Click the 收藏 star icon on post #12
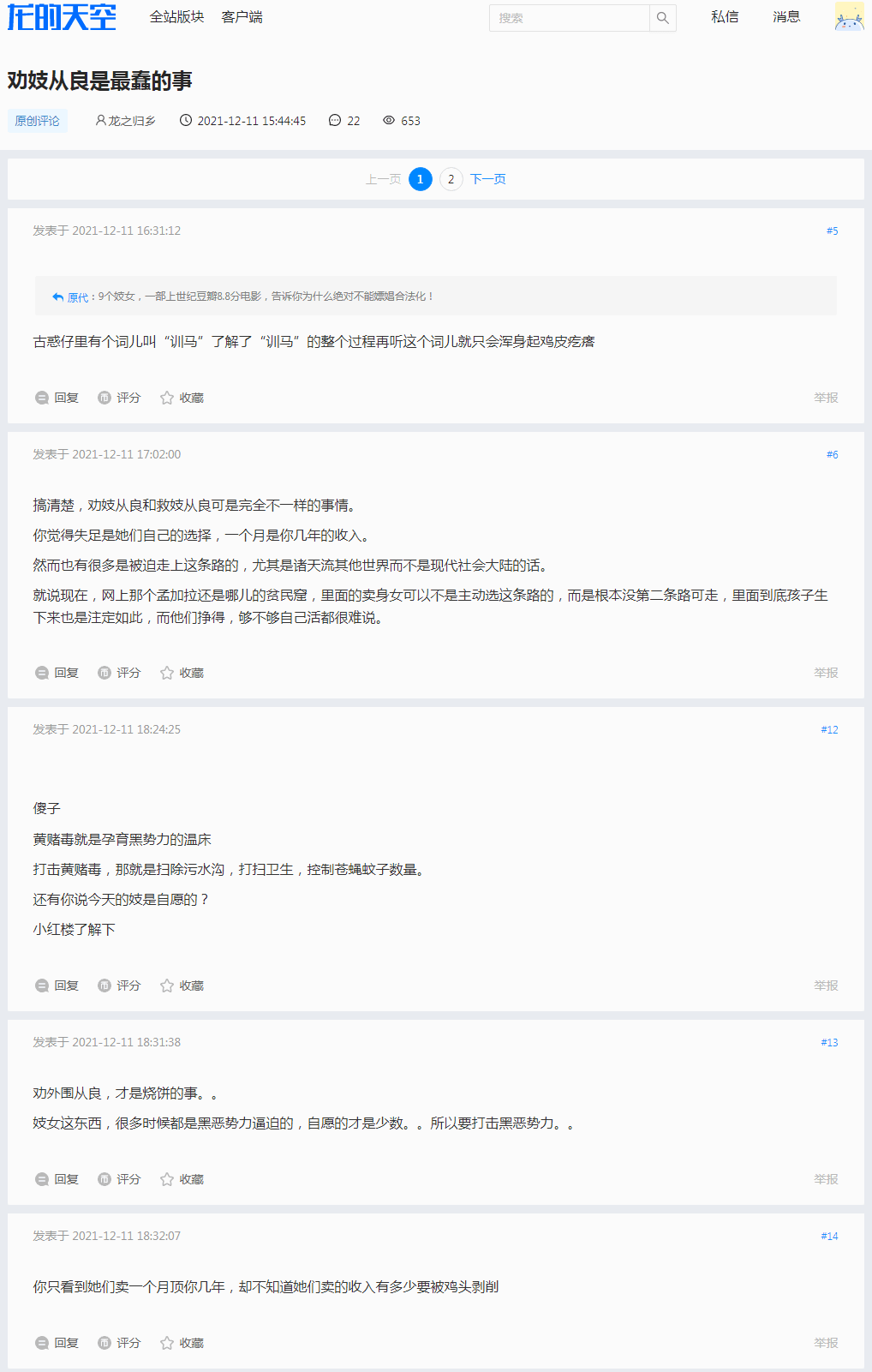This screenshot has width=872, height=1372. tap(167, 986)
